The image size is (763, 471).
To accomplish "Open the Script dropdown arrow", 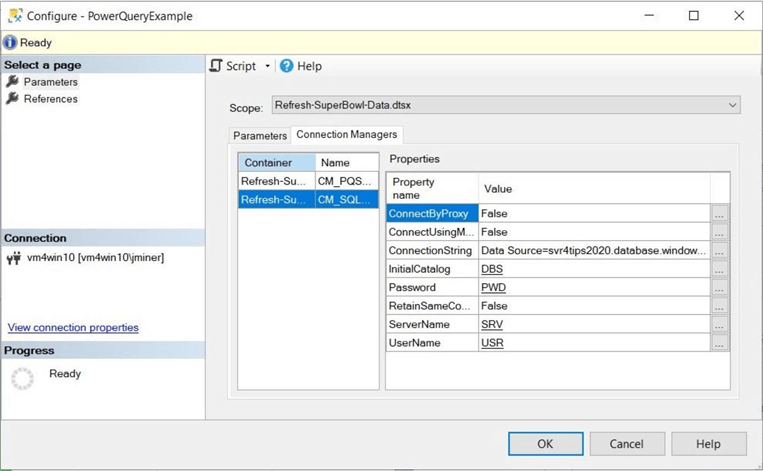I will pyautogui.click(x=267, y=67).
